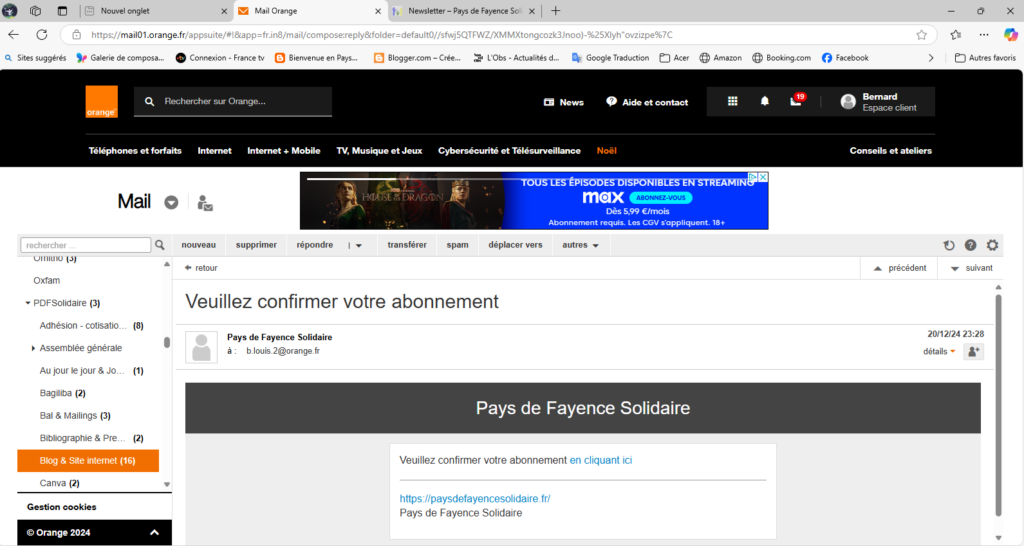Image resolution: width=1024 pixels, height=546 pixels.
Task: Click the supprimer button
Action: tap(256, 245)
